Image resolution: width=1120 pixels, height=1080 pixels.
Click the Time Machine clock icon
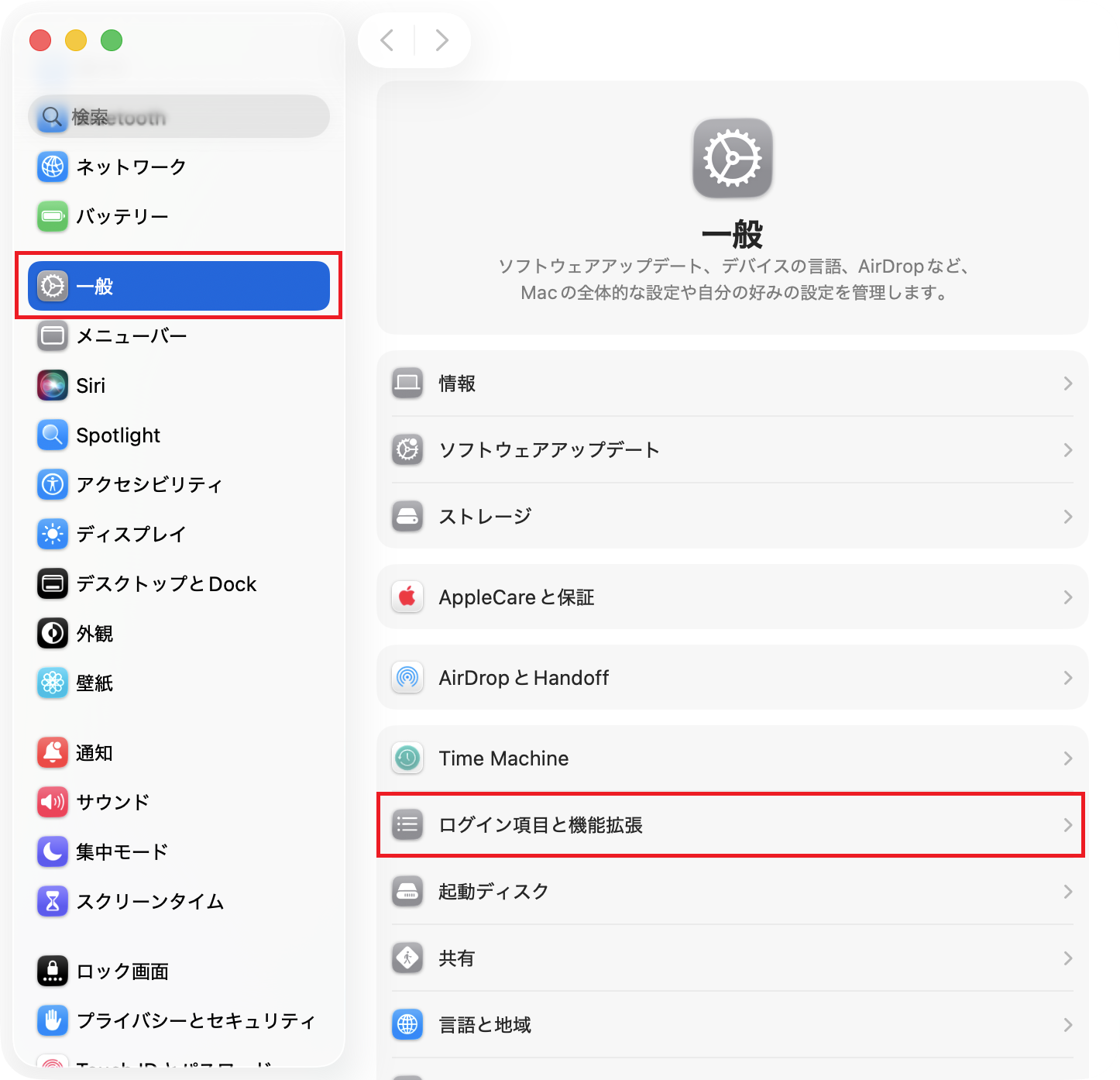[x=407, y=758]
